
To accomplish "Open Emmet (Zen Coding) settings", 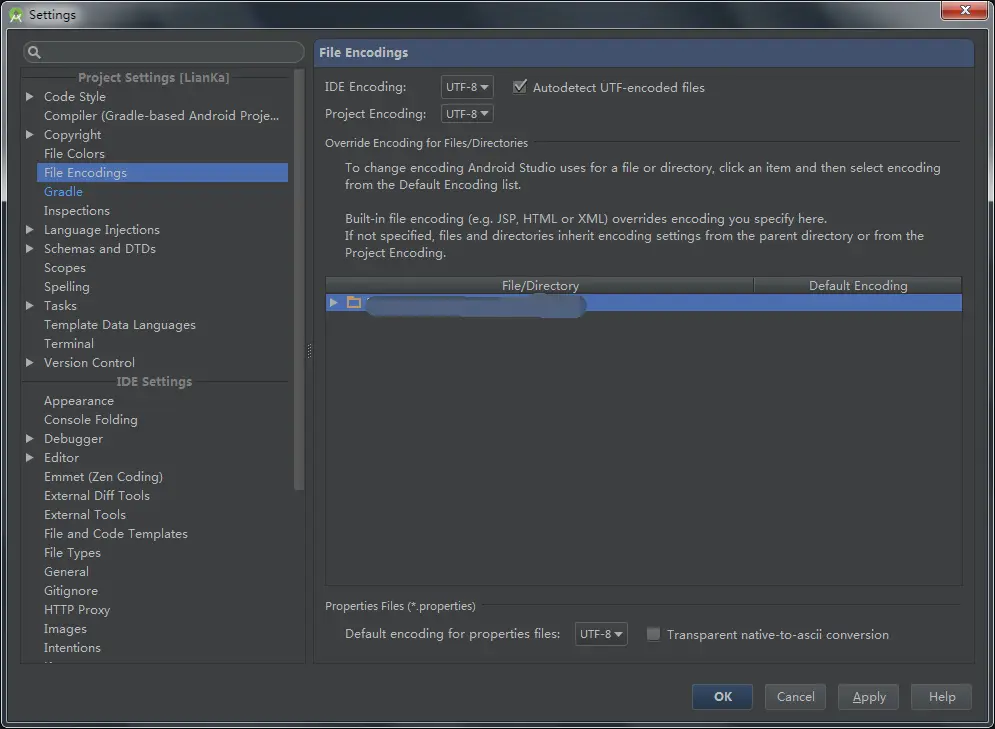I will point(103,476).
